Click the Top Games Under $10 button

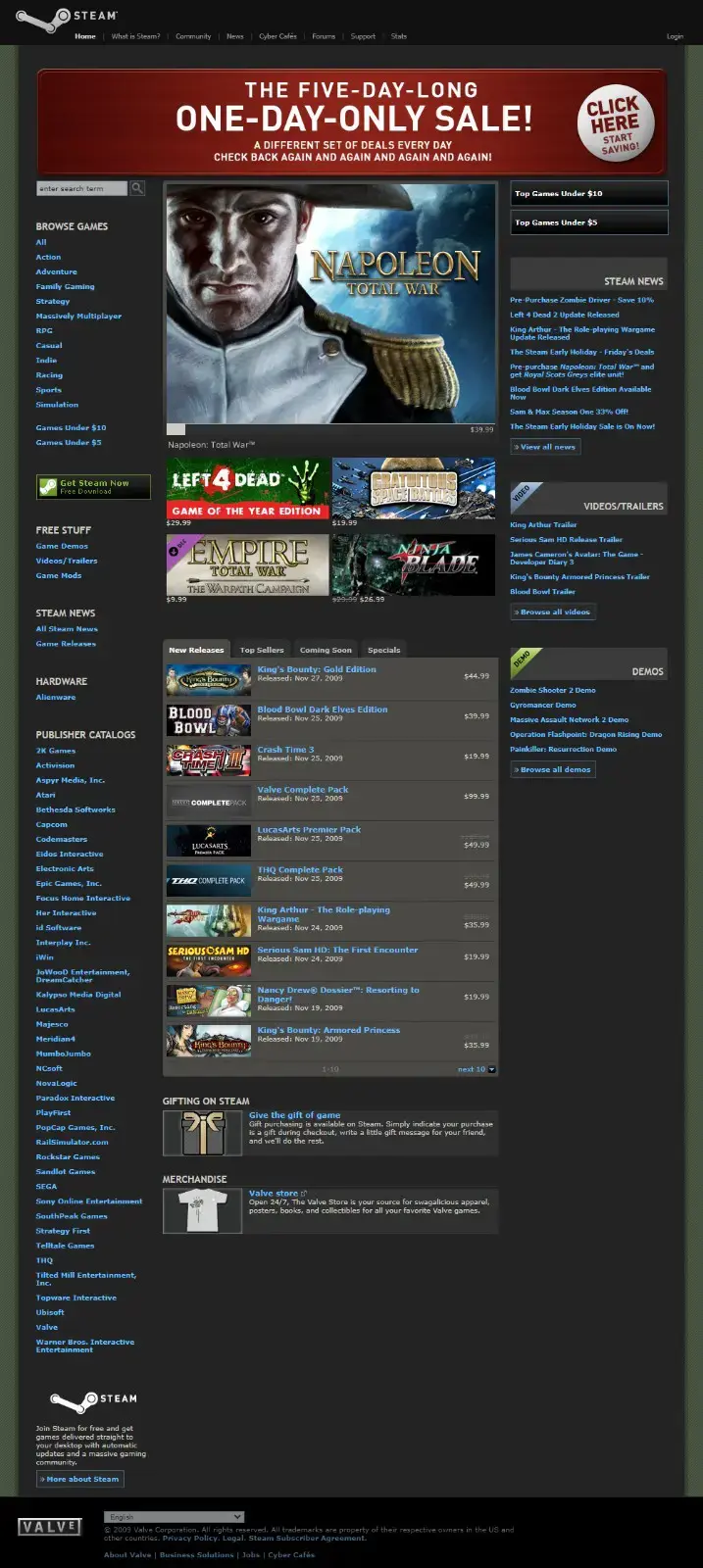[x=588, y=193]
